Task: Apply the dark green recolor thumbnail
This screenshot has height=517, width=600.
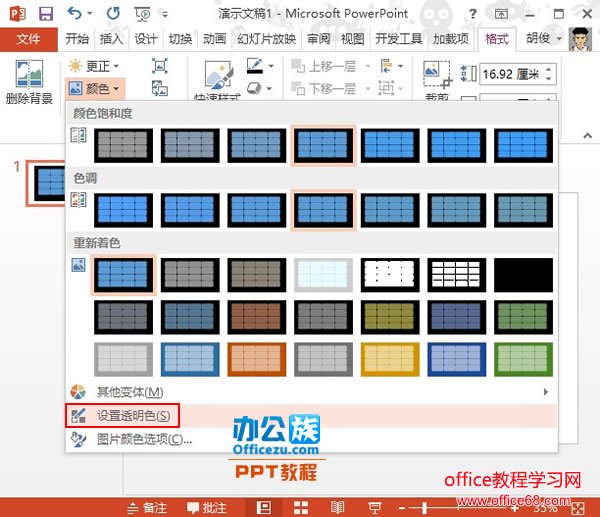Action: tap(523, 317)
